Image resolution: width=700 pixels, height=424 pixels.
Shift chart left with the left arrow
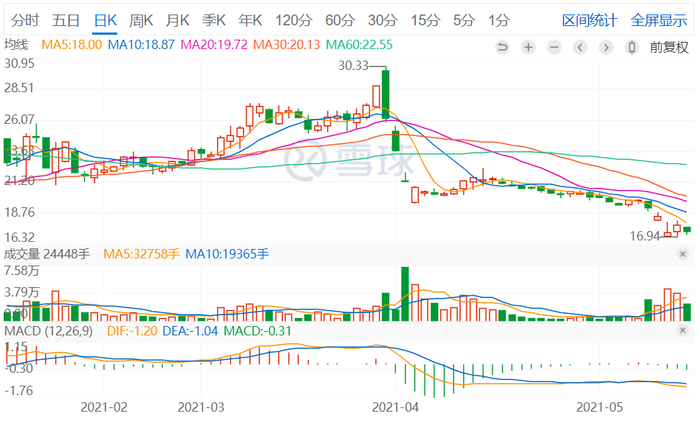pyautogui.click(x=580, y=47)
